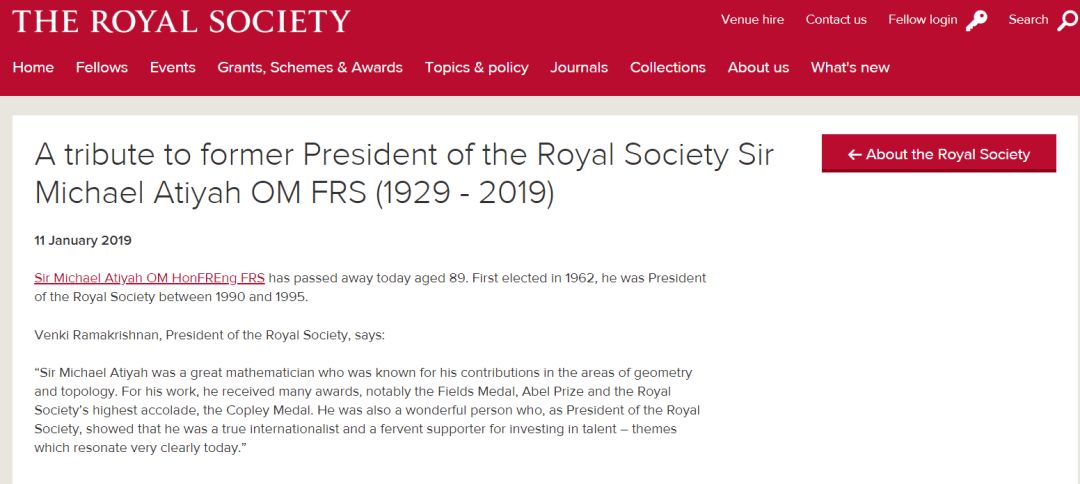The image size is (1080, 484).
Task: Open Grants, Schemes & Awards menu
Action: 310,67
